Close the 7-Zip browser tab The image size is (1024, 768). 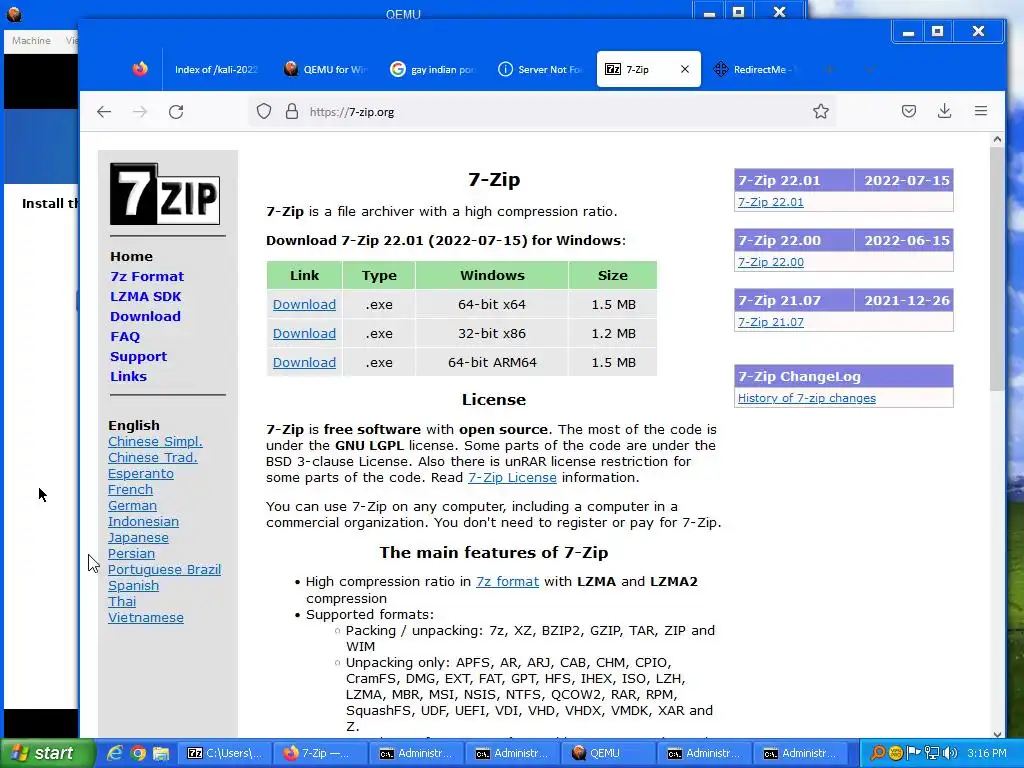(x=684, y=69)
